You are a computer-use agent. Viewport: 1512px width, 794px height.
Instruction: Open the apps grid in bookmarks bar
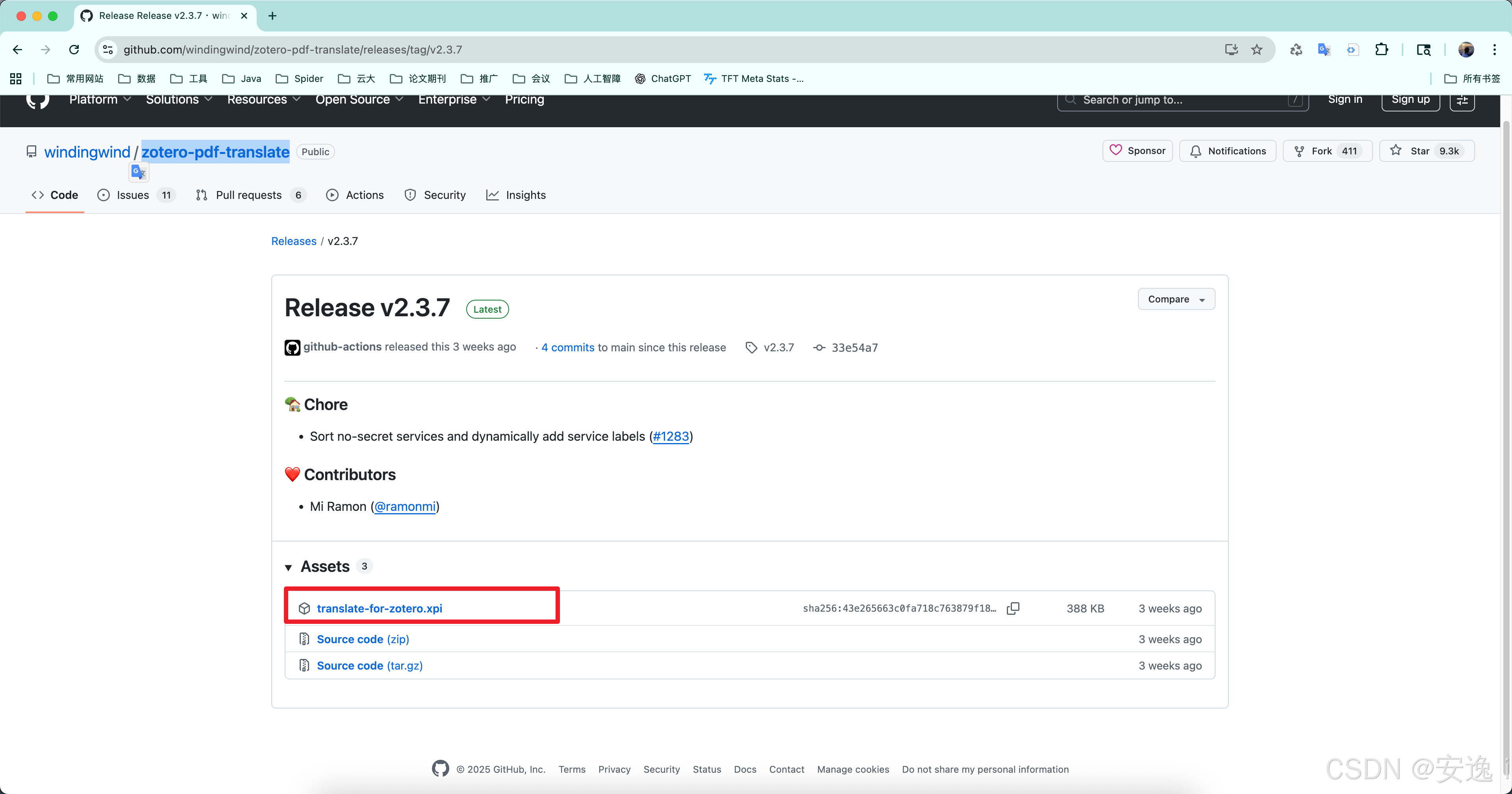[16, 79]
